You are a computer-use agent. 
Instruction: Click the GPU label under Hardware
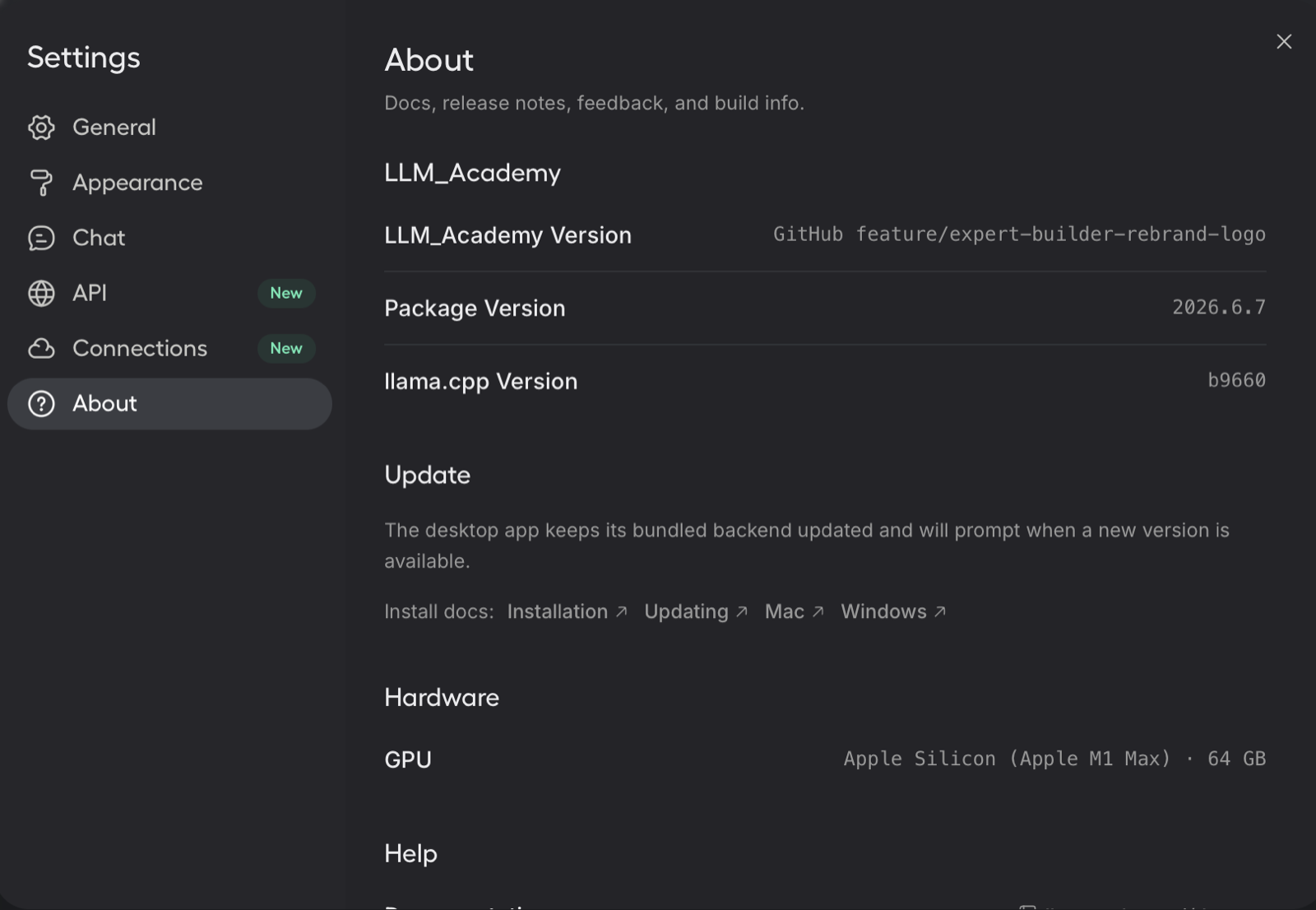pyautogui.click(x=408, y=759)
